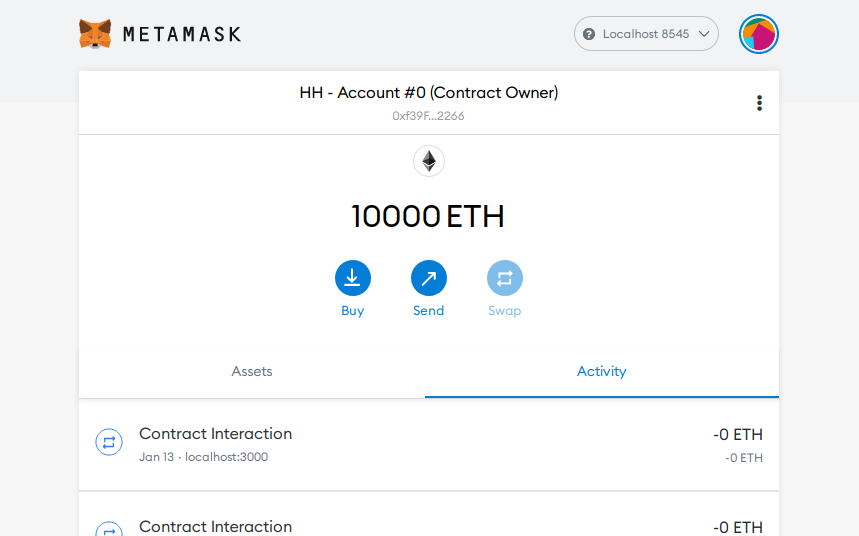This screenshot has width=859, height=536.
Task: Click the Buy download-arrow icon
Action: point(353,278)
